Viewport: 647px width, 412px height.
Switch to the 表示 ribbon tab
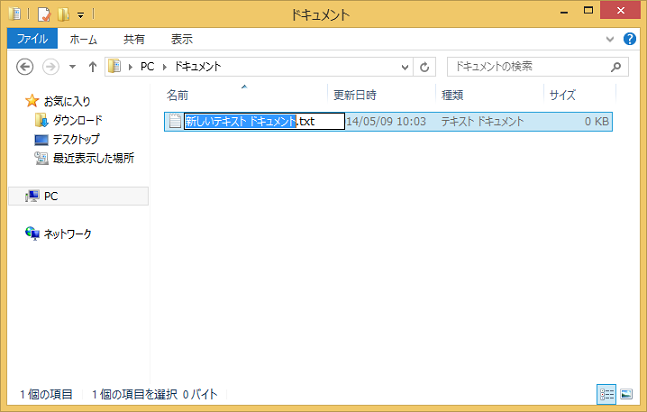181,39
